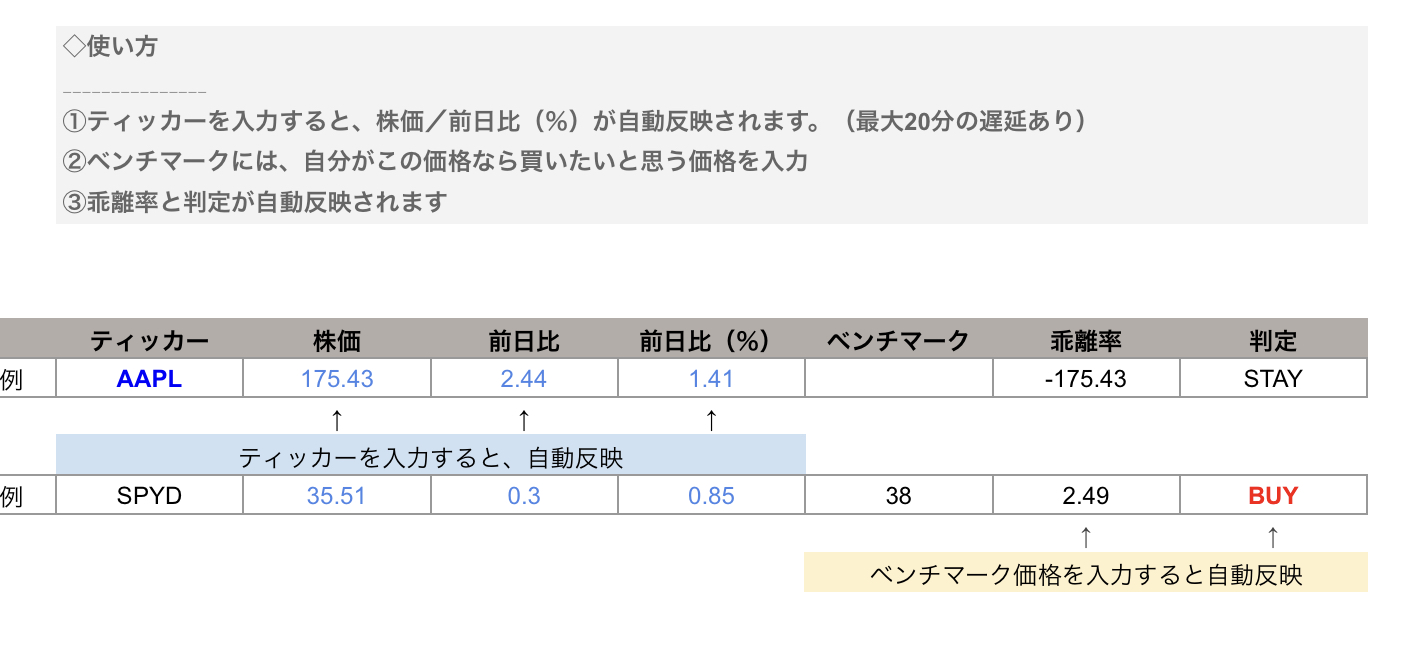Click the STAY judgment cell
Image resolution: width=1407 pixels, height=671 pixels.
click(x=1273, y=379)
